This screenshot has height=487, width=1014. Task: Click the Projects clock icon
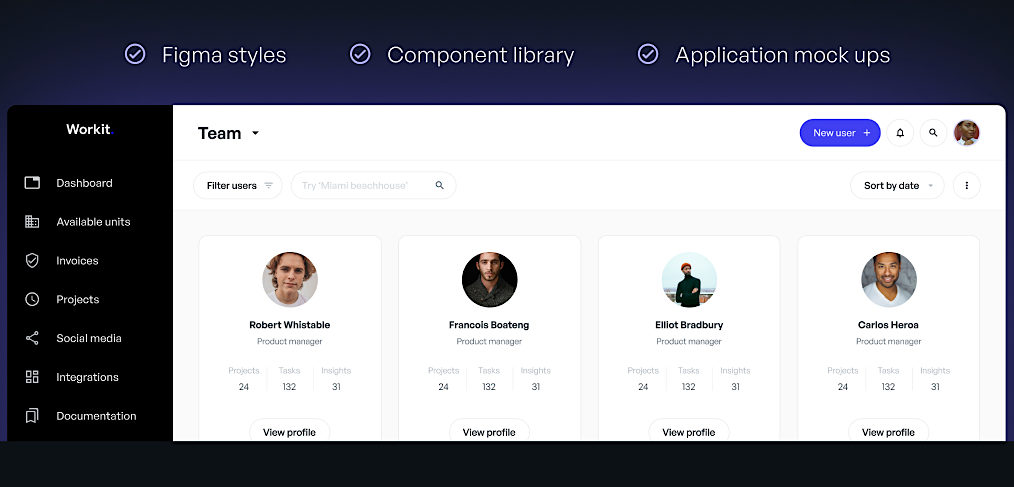point(32,299)
